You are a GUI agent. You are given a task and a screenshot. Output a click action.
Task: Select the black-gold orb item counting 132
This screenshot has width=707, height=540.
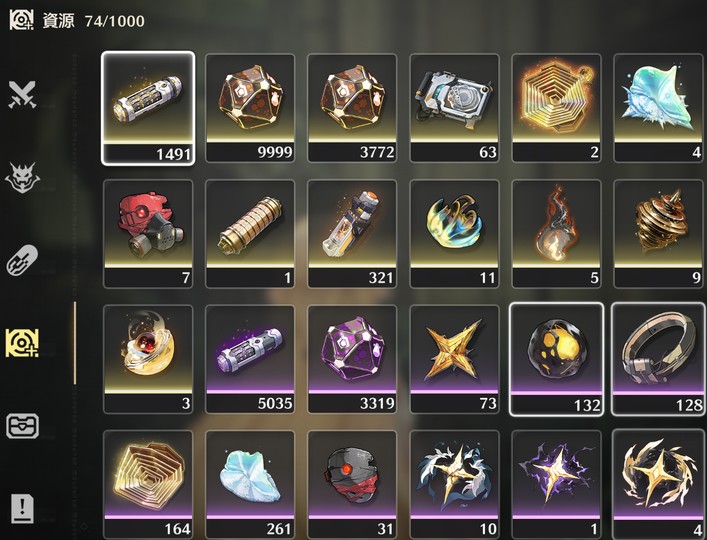(556, 359)
